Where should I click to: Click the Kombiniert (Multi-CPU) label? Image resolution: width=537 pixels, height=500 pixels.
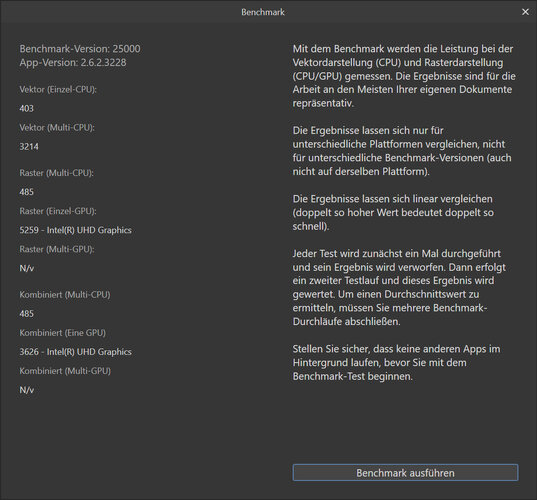(65, 295)
